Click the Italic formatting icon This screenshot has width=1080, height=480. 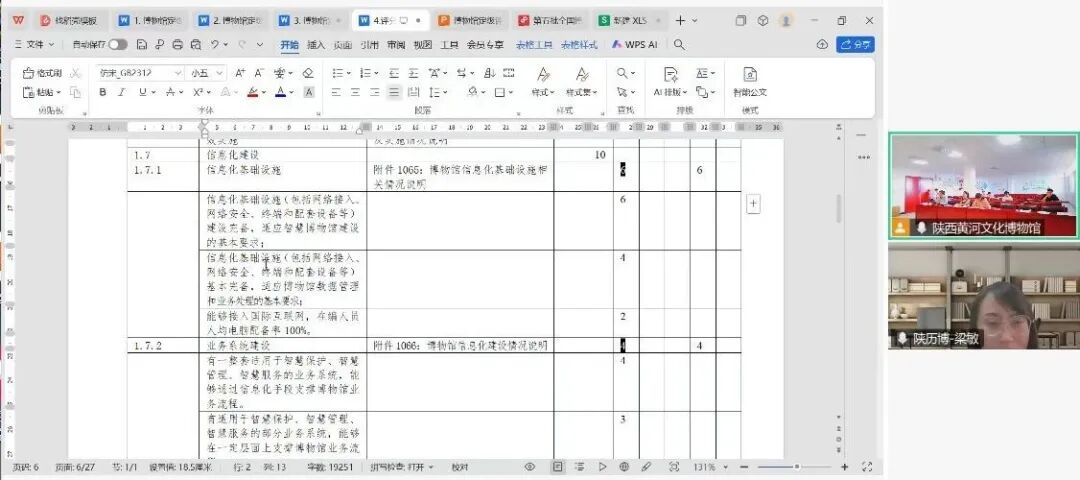point(121,92)
